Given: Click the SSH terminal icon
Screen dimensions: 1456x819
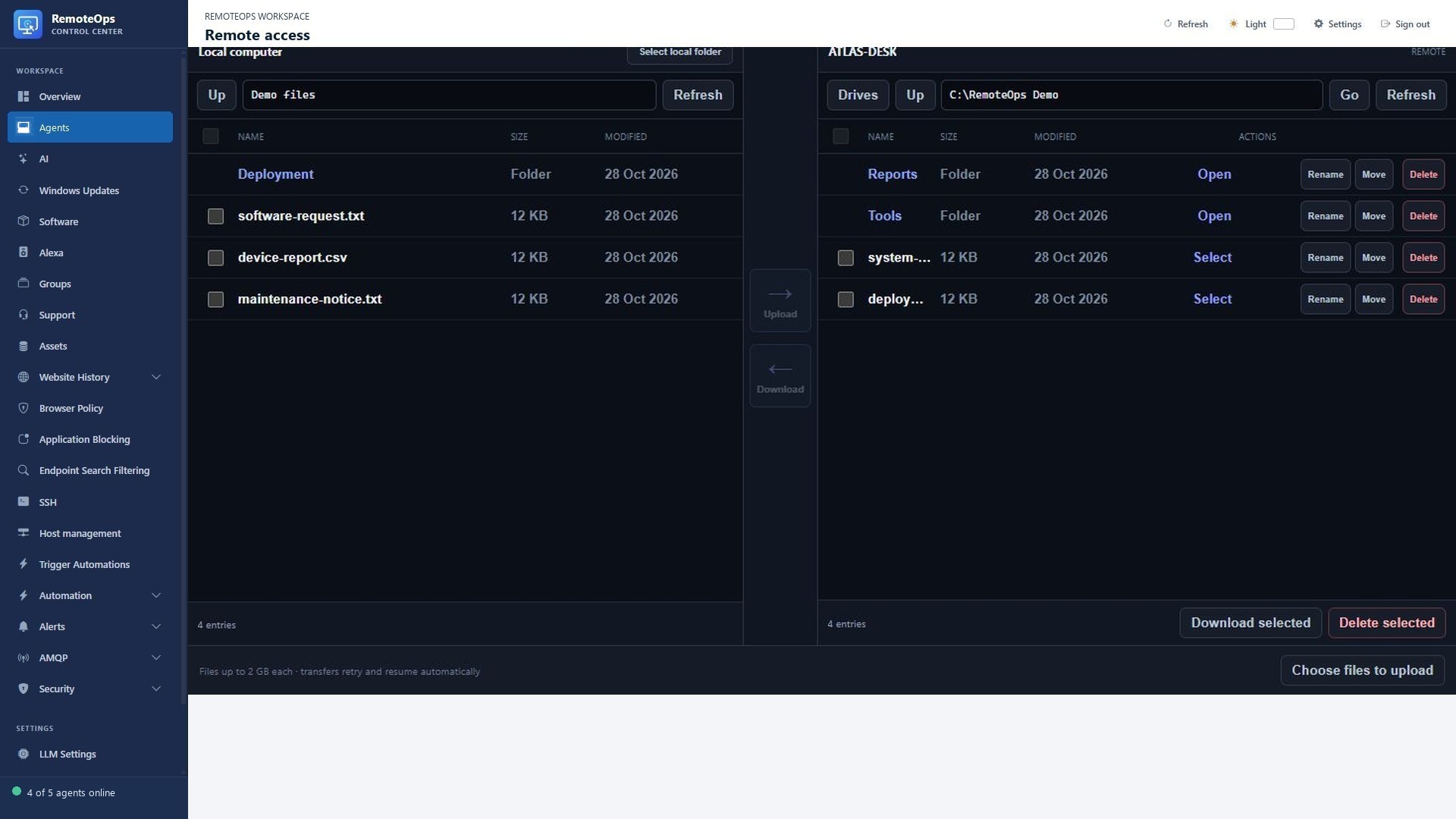Looking at the screenshot, I should click(24, 502).
